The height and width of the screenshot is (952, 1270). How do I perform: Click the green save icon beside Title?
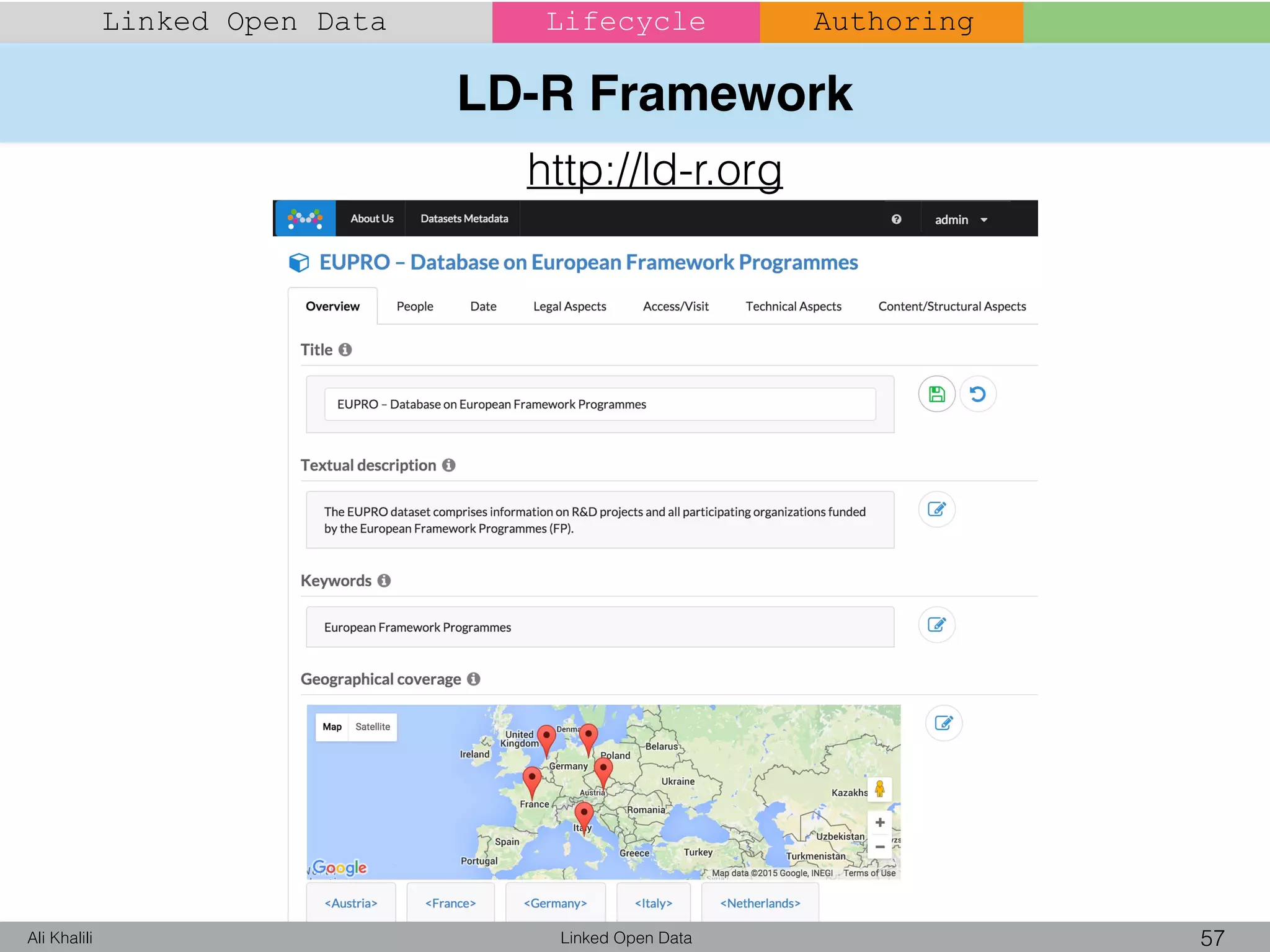936,394
